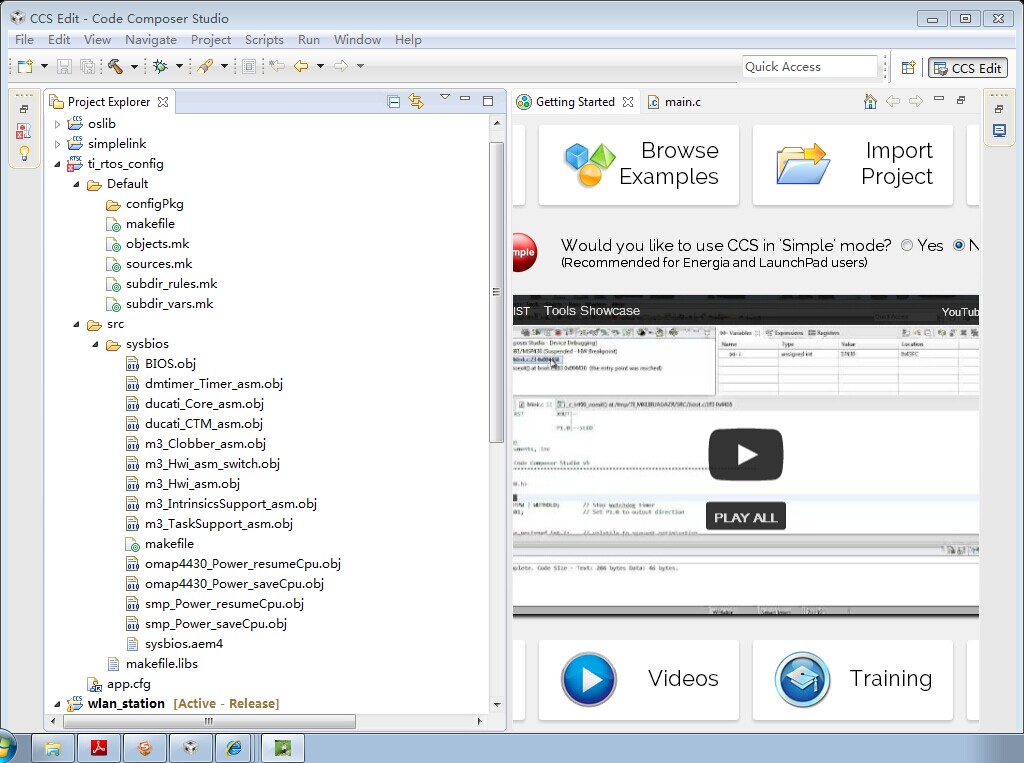The width and height of the screenshot is (1024, 763).
Task: Collapse the src folder
Action: [76, 324]
